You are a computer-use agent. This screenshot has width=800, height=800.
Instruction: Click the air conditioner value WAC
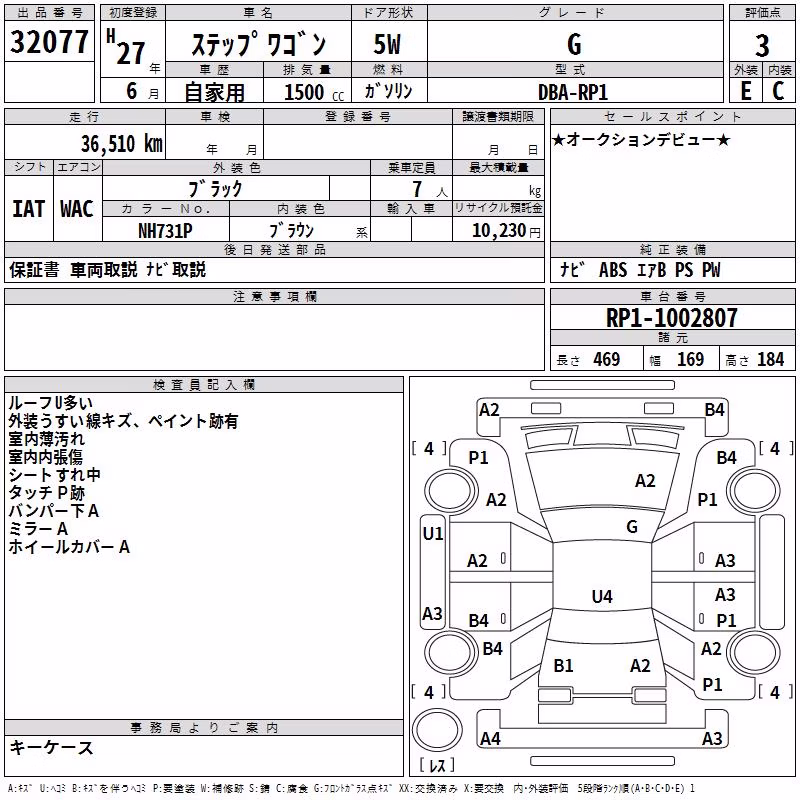pos(77,209)
